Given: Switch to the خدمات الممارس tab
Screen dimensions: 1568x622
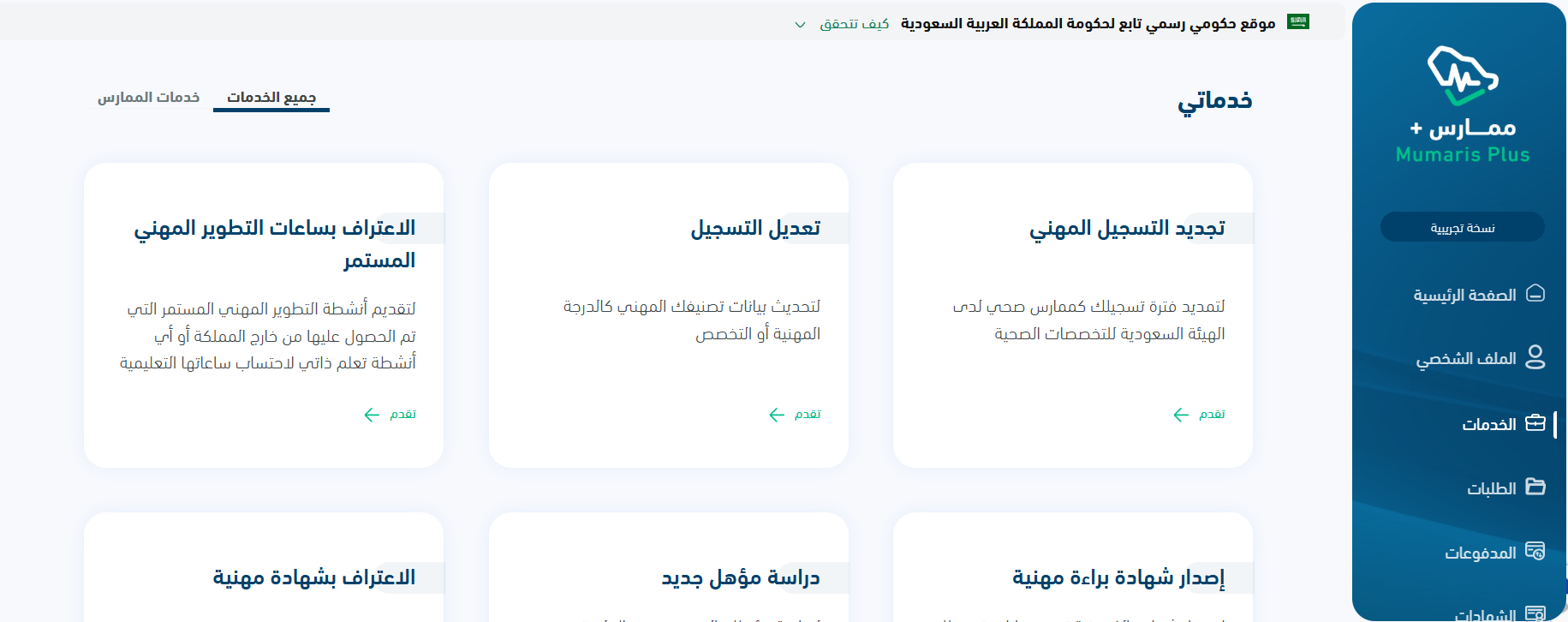Looking at the screenshot, I should [148, 98].
